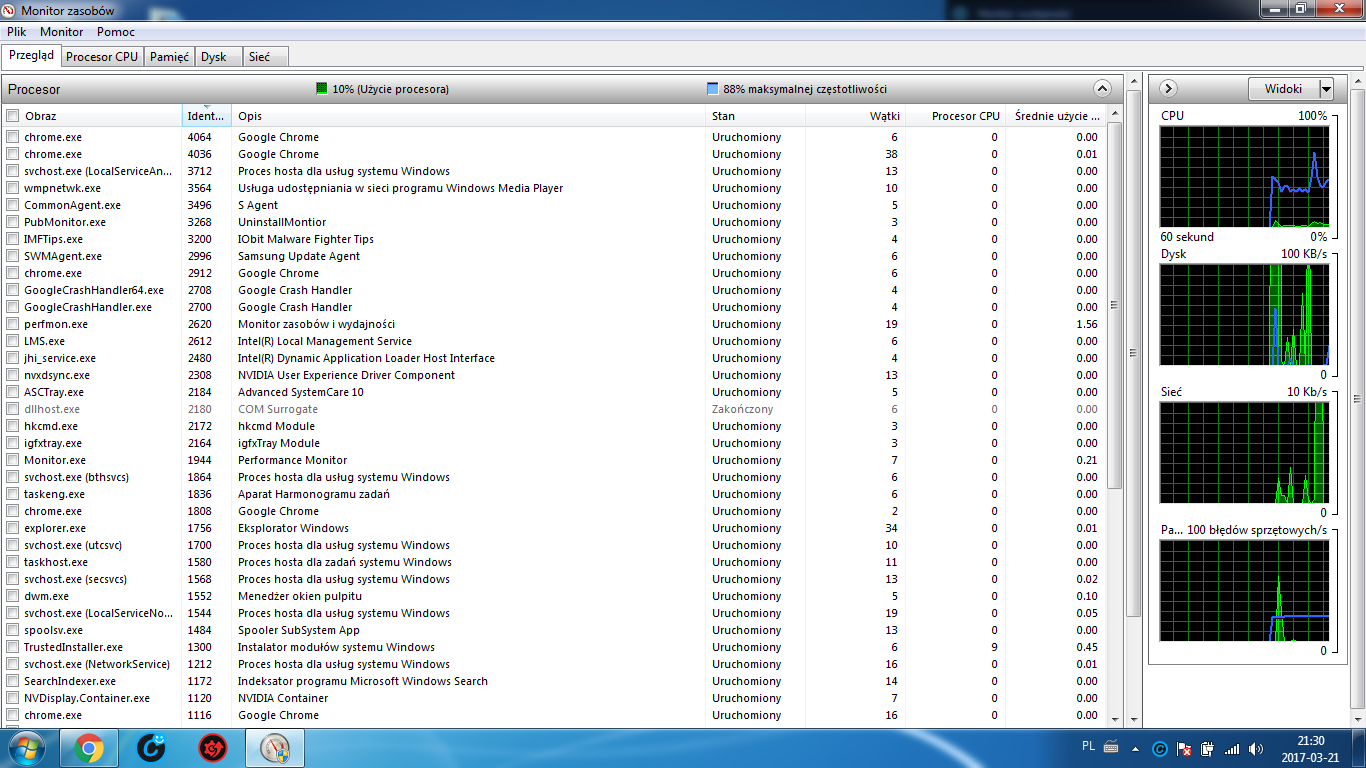Select the taskeng.exe process name
Screen dimensions: 1366x768
coord(56,494)
